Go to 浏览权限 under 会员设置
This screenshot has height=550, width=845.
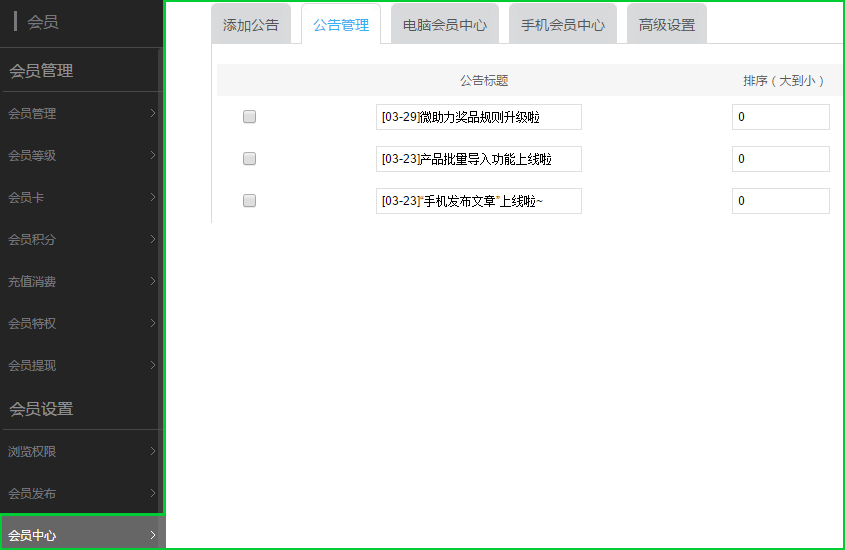33,452
